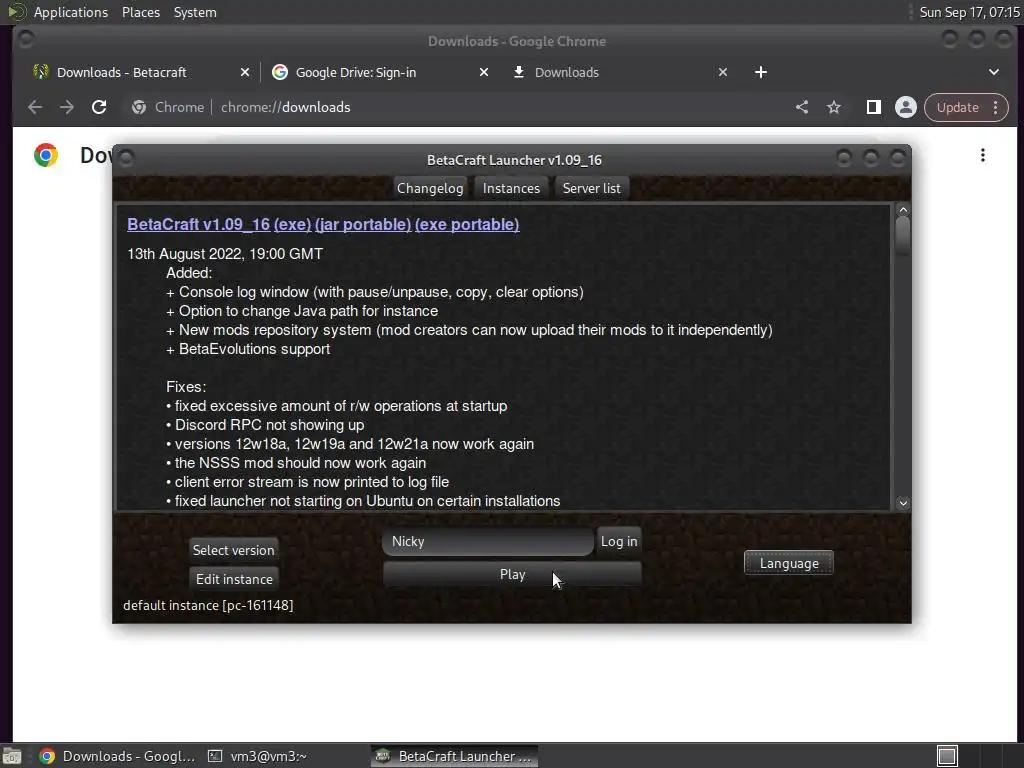Click the Chrome Update button
Screen dimensions: 1024x768
point(957,107)
